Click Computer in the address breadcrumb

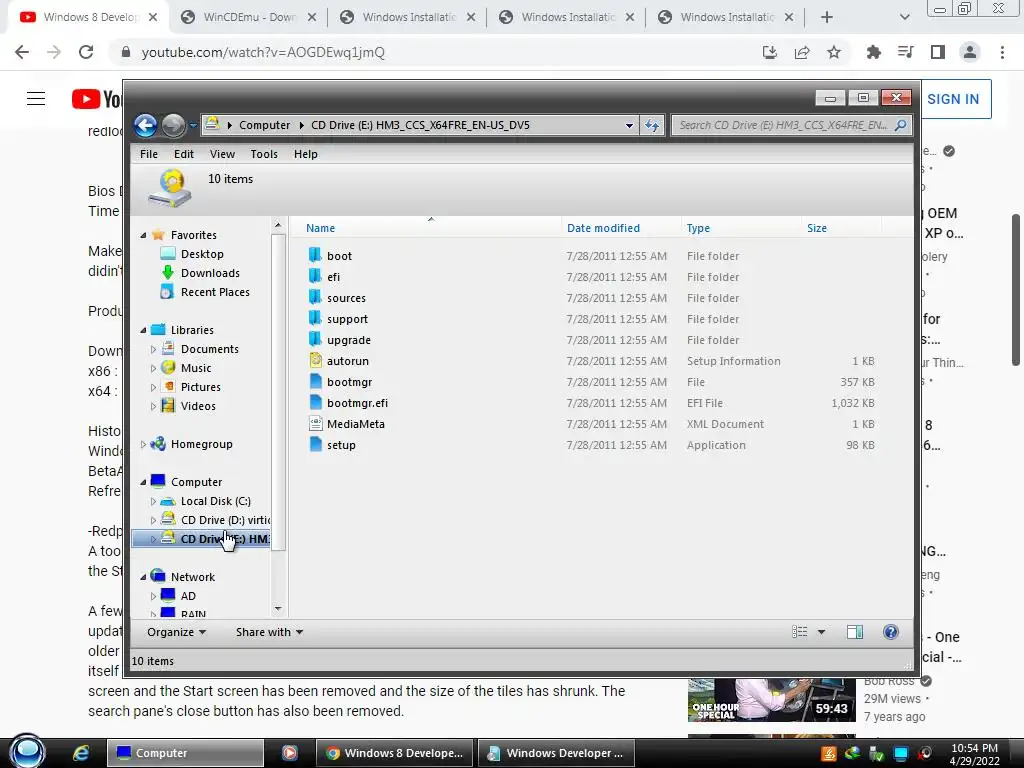point(264,125)
